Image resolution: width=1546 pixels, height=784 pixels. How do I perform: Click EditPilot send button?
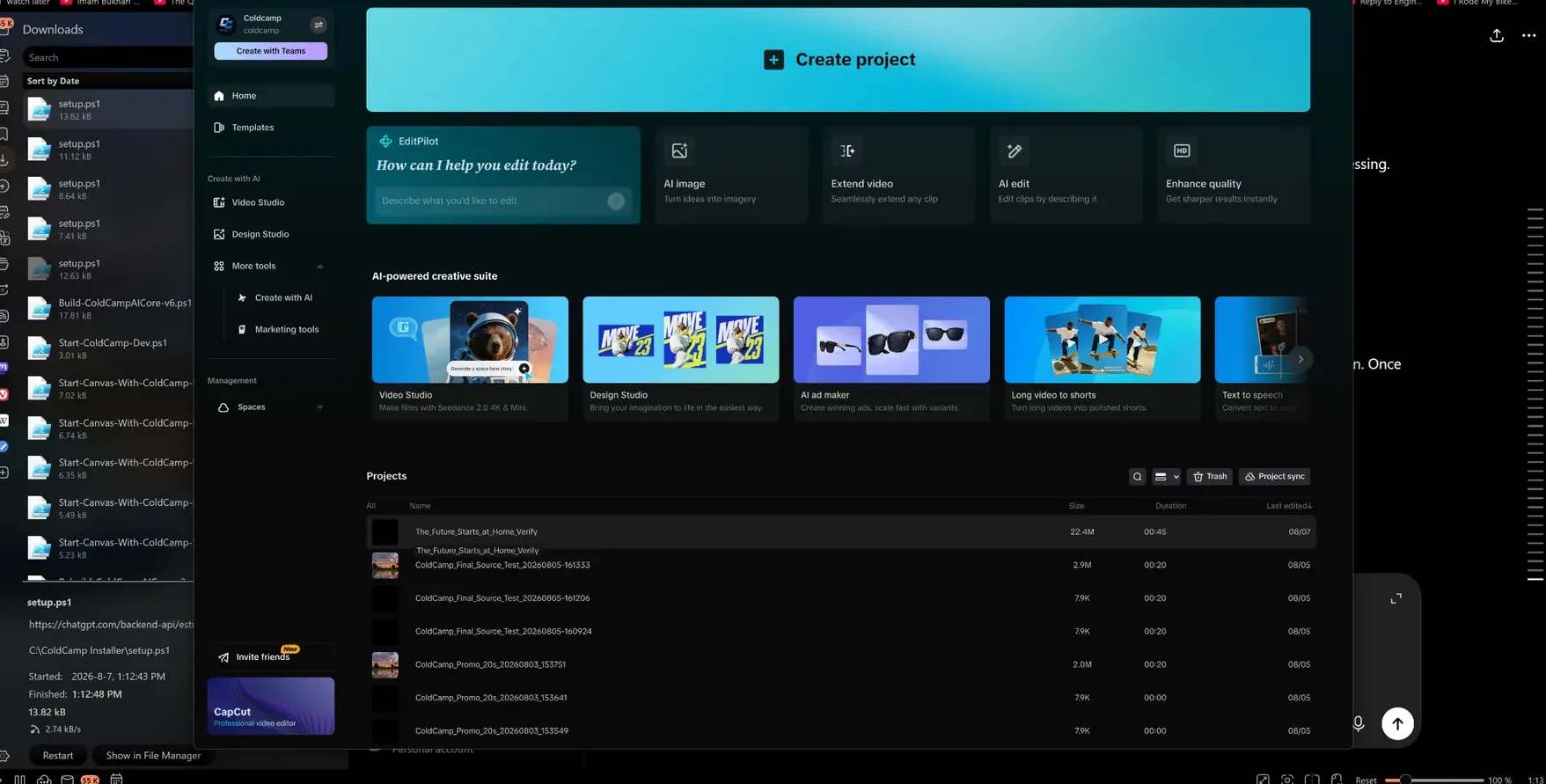[x=616, y=201]
